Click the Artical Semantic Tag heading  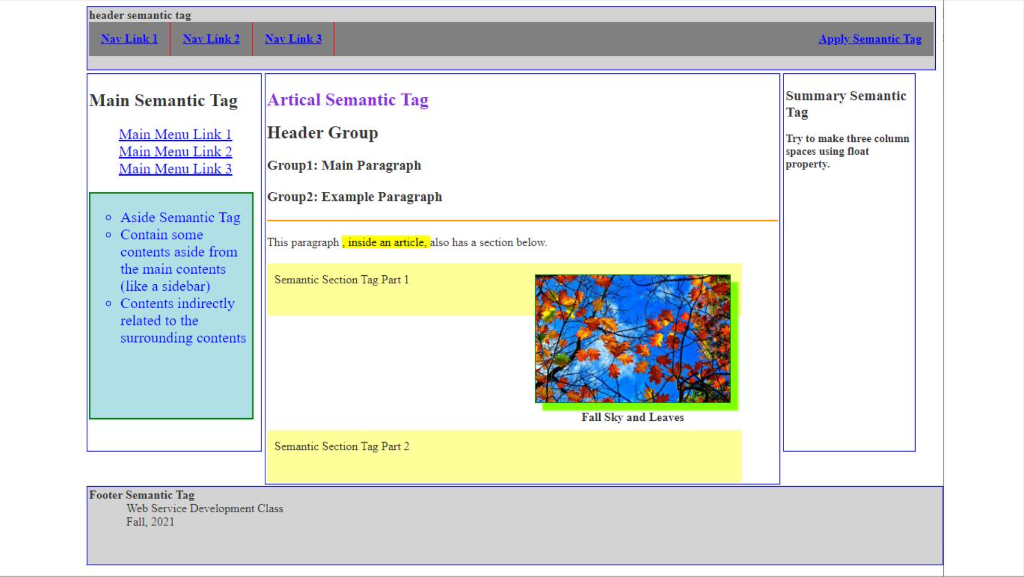tap(348, 100)
